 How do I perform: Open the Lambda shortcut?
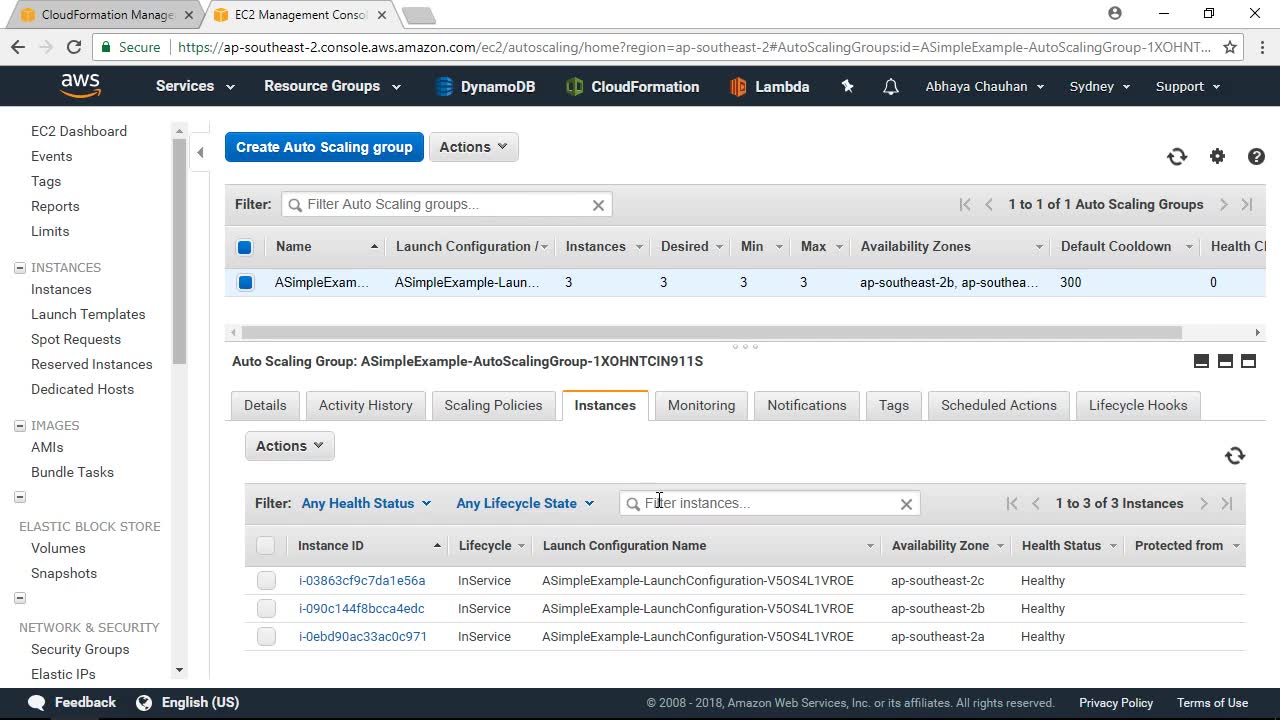click(769, 87)
